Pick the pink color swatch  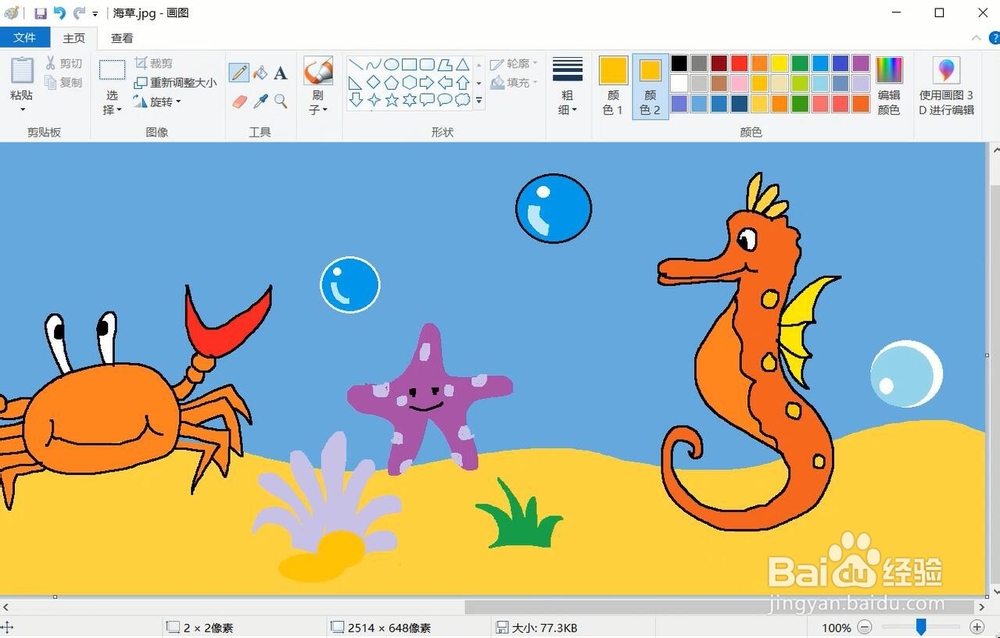click(739, 83)
